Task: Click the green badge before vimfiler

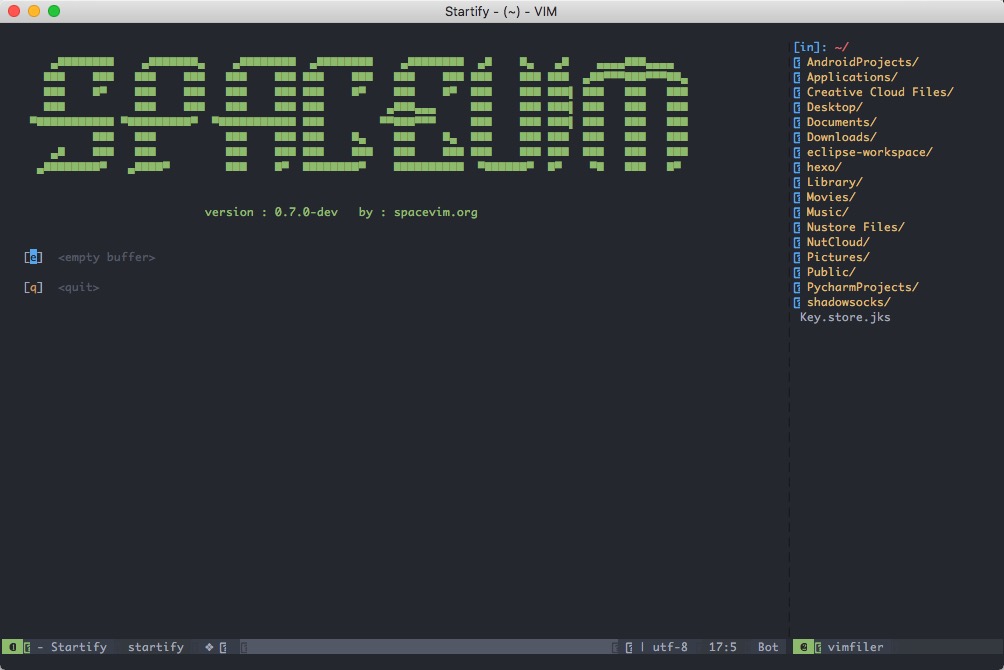Action: (803, 647)
